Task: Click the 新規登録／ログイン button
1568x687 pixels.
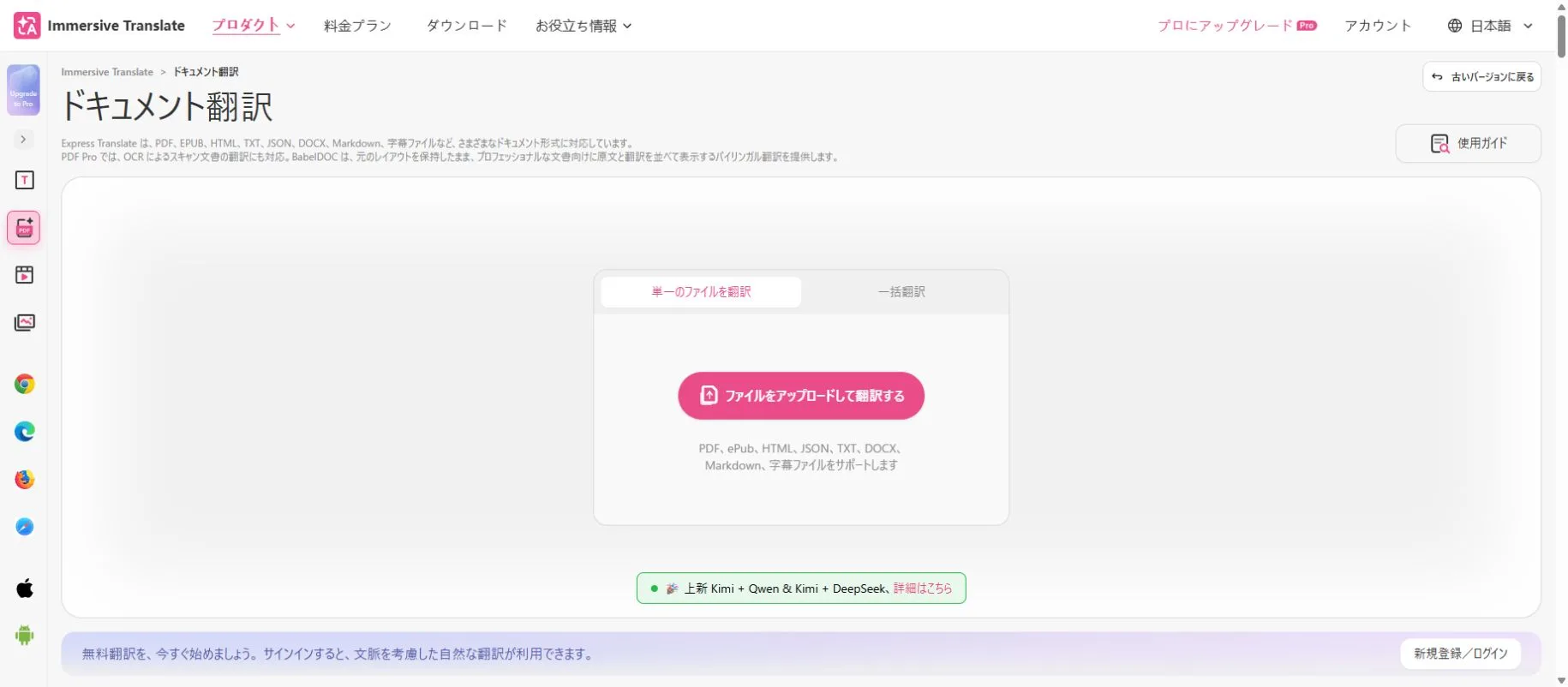Action: [1461, 654]
